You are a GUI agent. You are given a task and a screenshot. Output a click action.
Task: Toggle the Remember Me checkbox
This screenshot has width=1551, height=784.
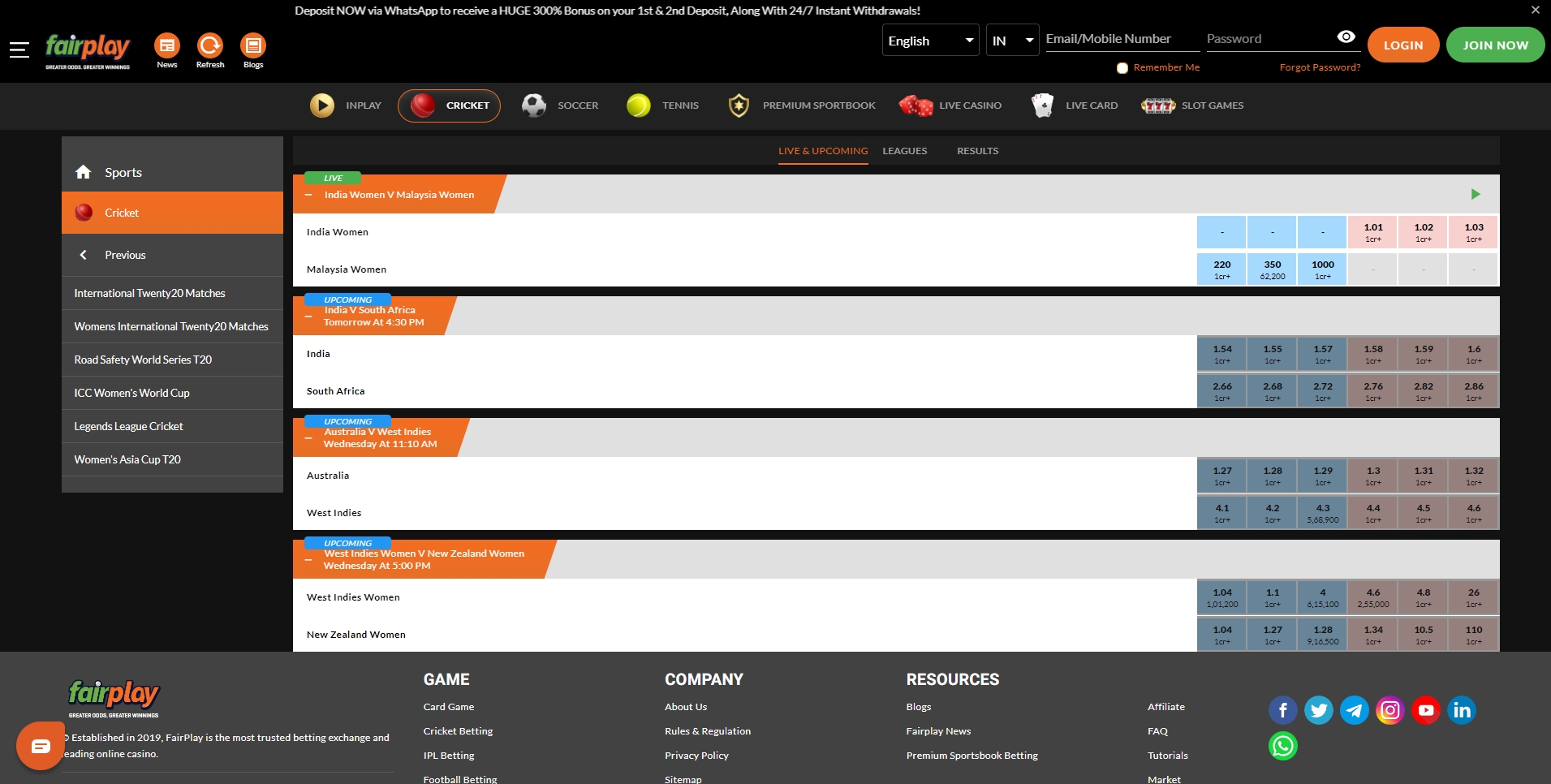(1122, 68)
